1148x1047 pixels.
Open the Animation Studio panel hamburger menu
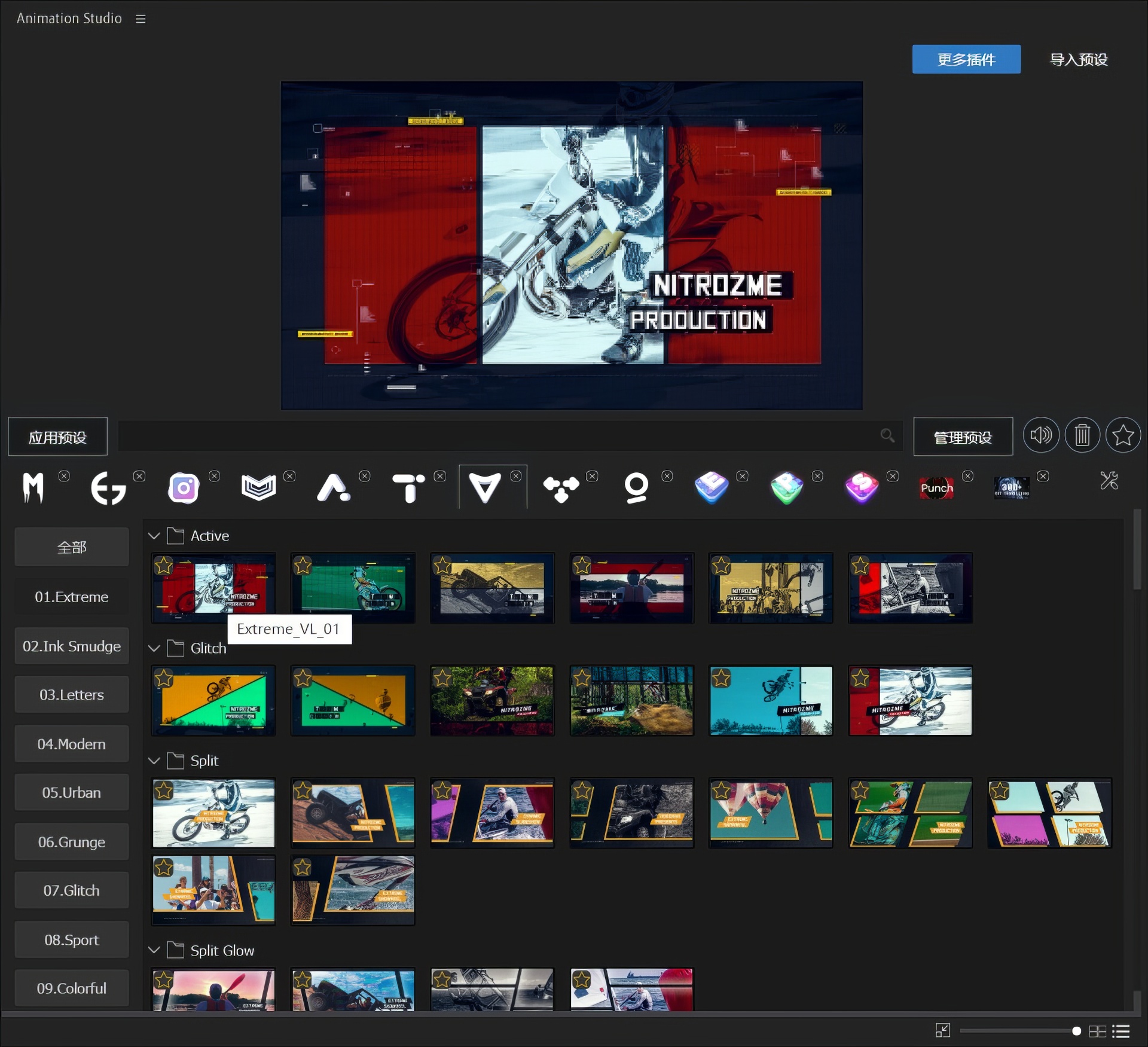click(141, 19)
